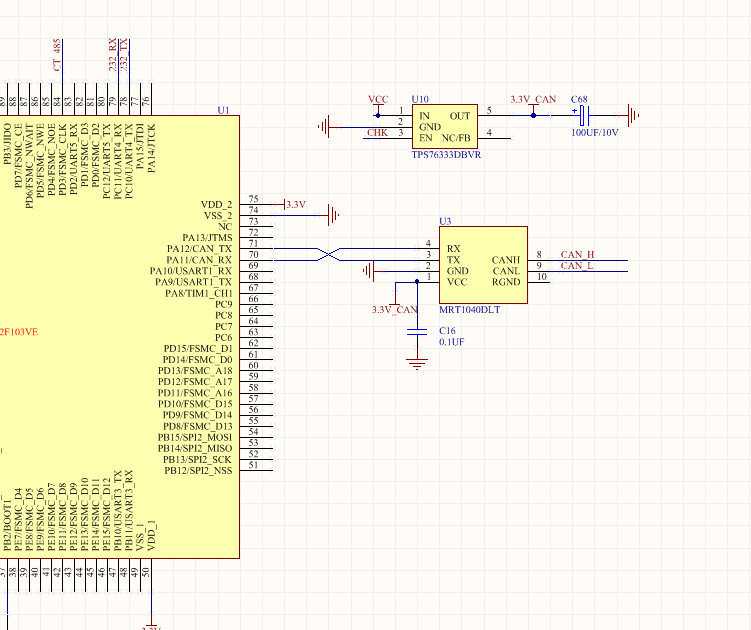Select the CAN_L net label
Viewport: 751px width, 630px height.
[x=577, y=265]
